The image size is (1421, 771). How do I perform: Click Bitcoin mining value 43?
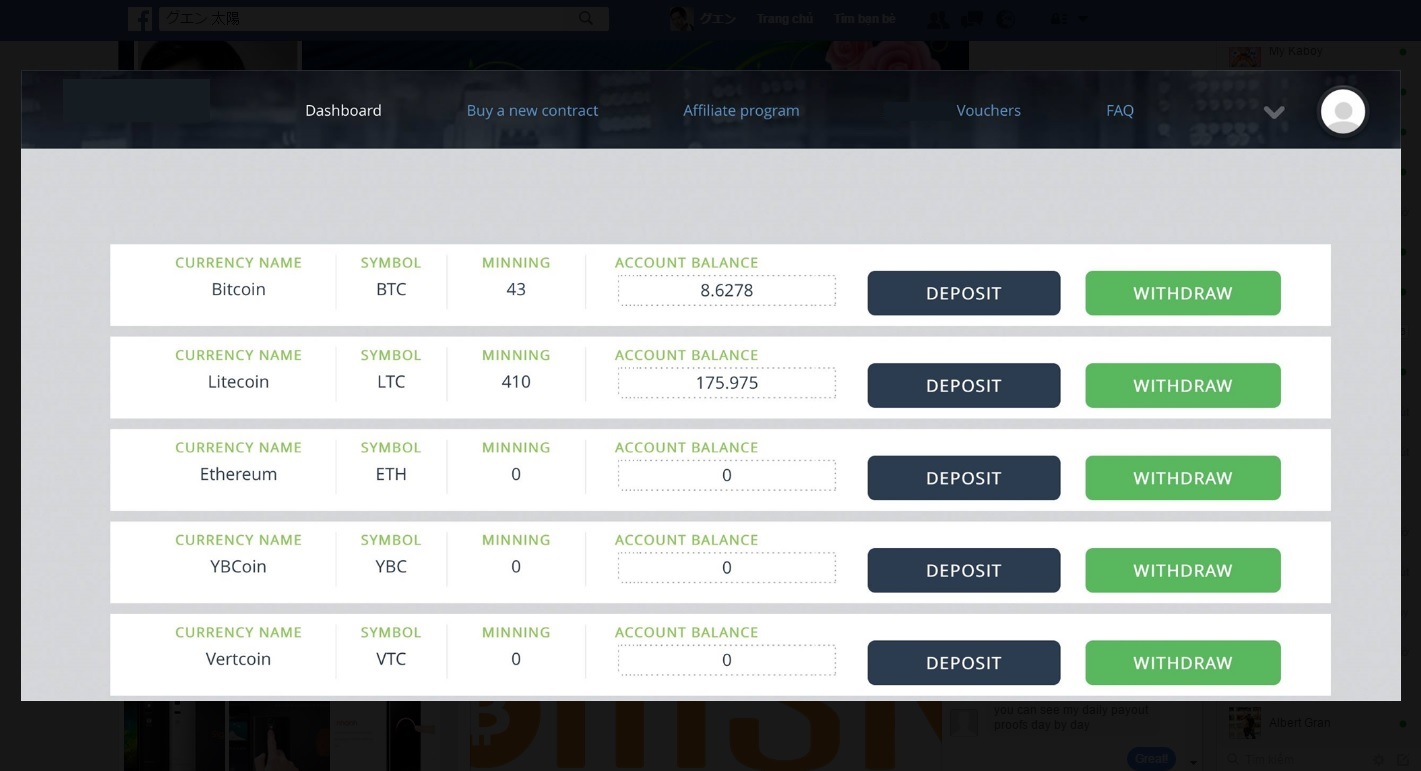[x=516, y=289]
